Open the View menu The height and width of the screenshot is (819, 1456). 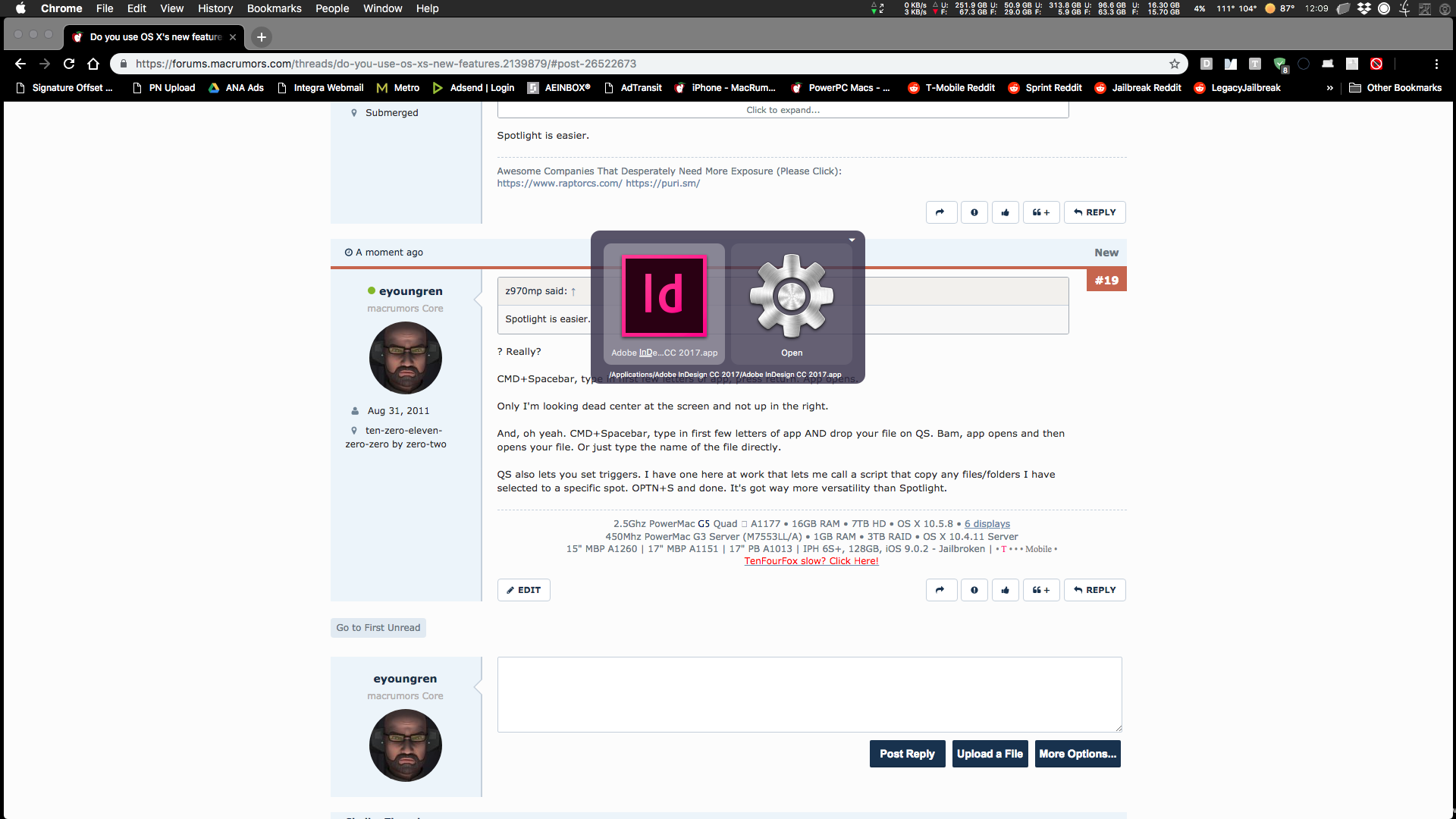click(172, 8)
